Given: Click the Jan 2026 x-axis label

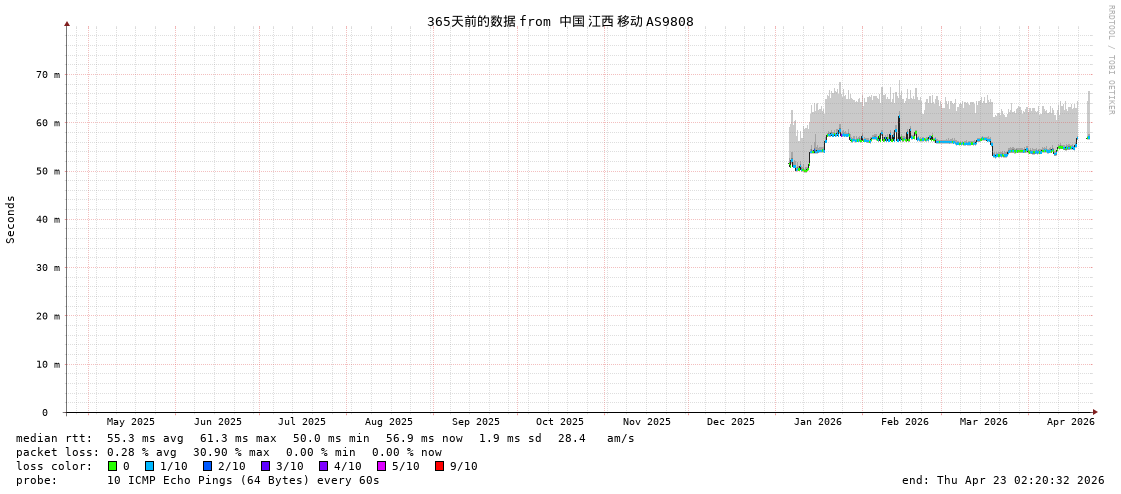Looking at the screenshot, I should pos(817,422).
